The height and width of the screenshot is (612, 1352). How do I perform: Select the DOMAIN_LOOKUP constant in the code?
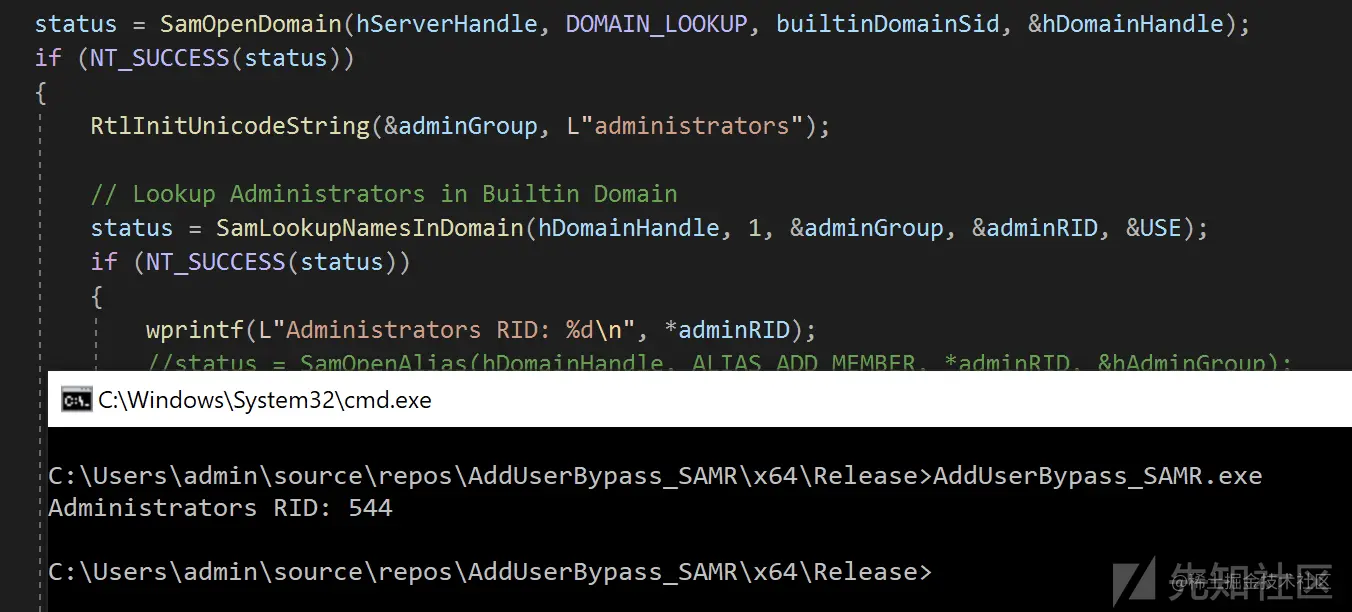pos(656,23)
